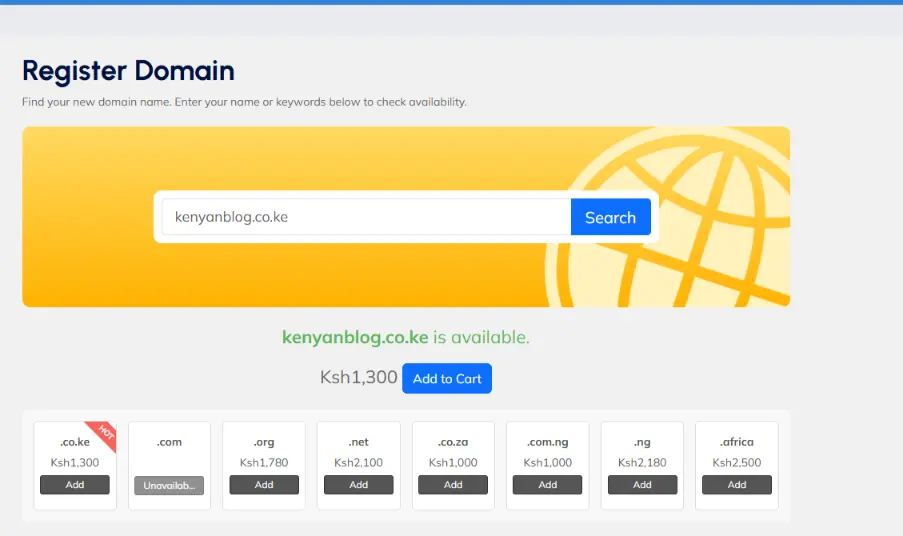Click the Ksh2,100 price under .net
Screen dimensions: 903x536
[x=358, y=462]
